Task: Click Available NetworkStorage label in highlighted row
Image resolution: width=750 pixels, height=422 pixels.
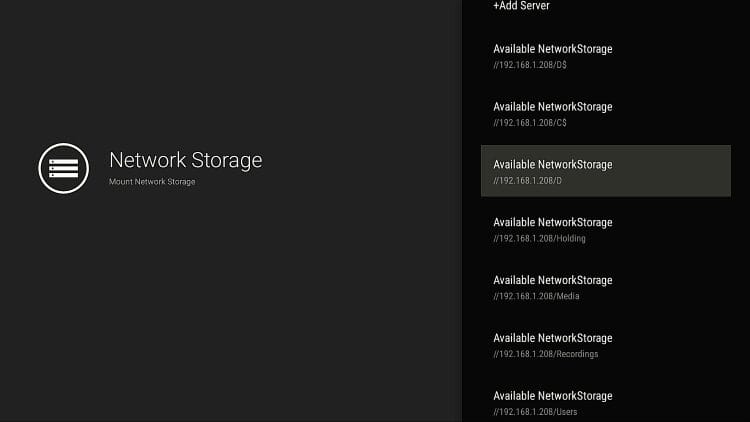Action: pyautogui.click(x=552, y=165)
